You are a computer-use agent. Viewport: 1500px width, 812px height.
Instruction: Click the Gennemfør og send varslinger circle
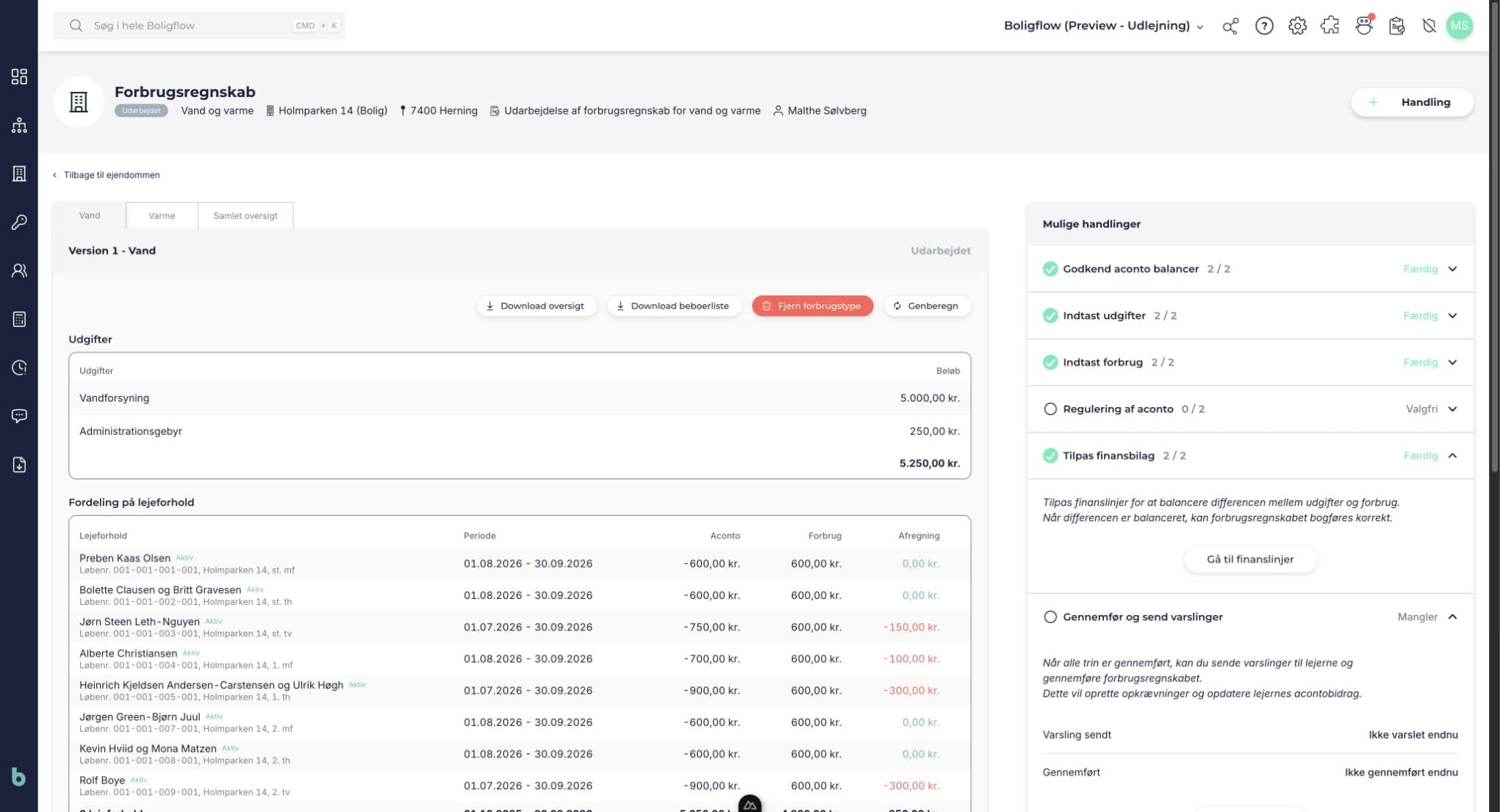pyautogui.click(x=1050, y=617)
